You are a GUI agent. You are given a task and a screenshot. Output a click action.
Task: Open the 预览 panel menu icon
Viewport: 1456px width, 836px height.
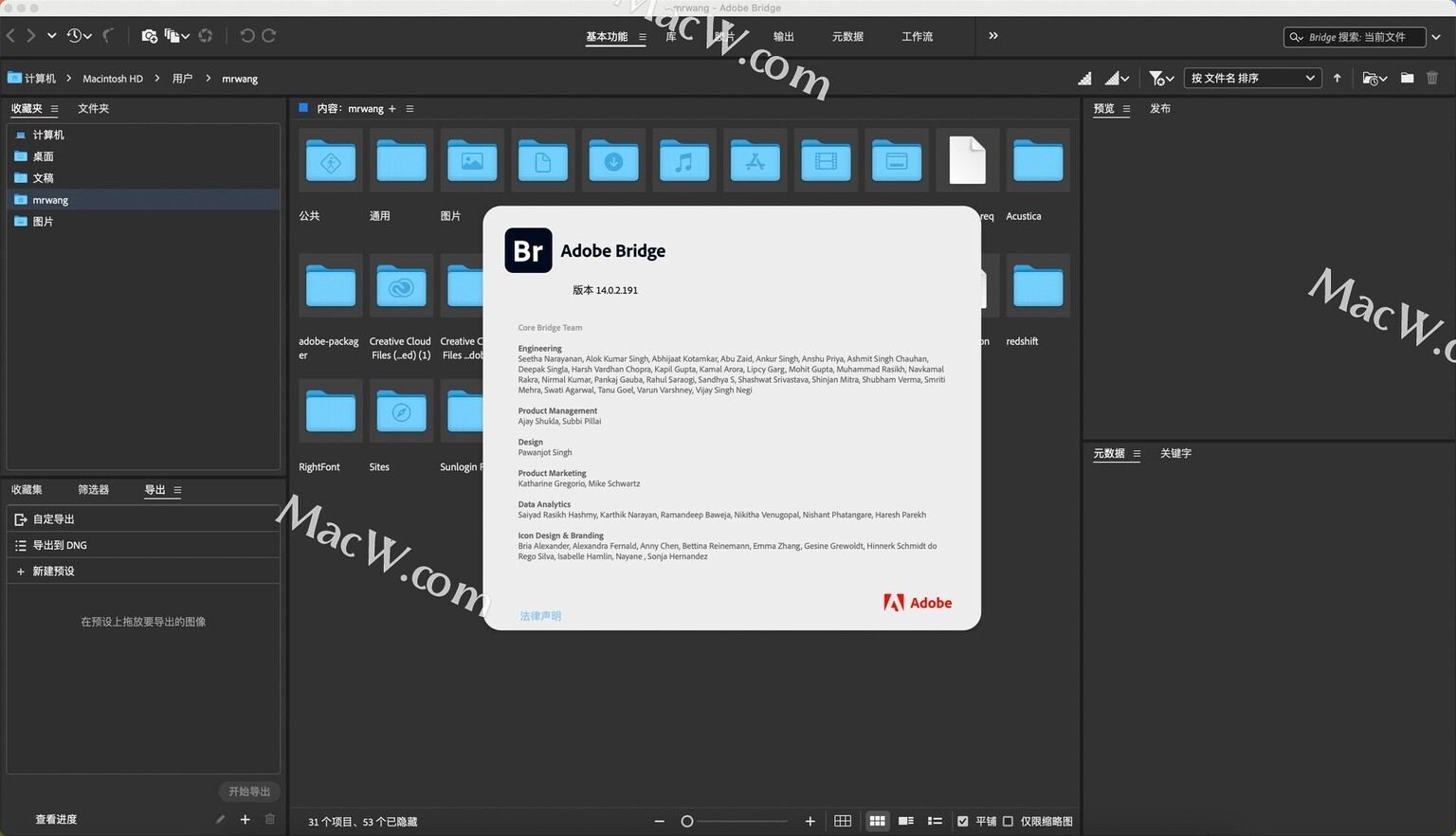[x=1126, y=109]
